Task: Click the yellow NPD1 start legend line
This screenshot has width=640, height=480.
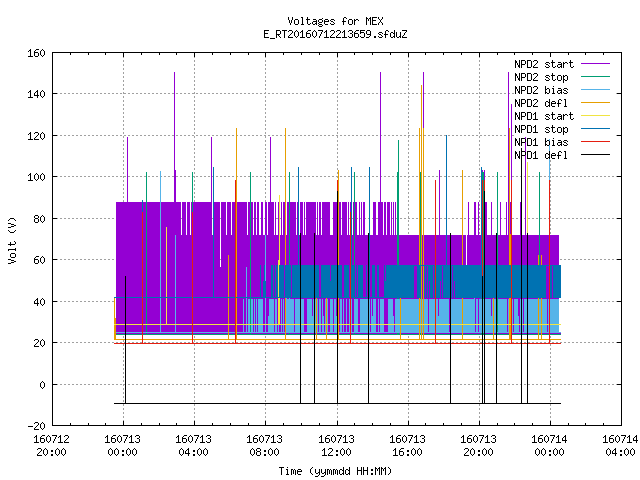Action: [x=595, y=116]
